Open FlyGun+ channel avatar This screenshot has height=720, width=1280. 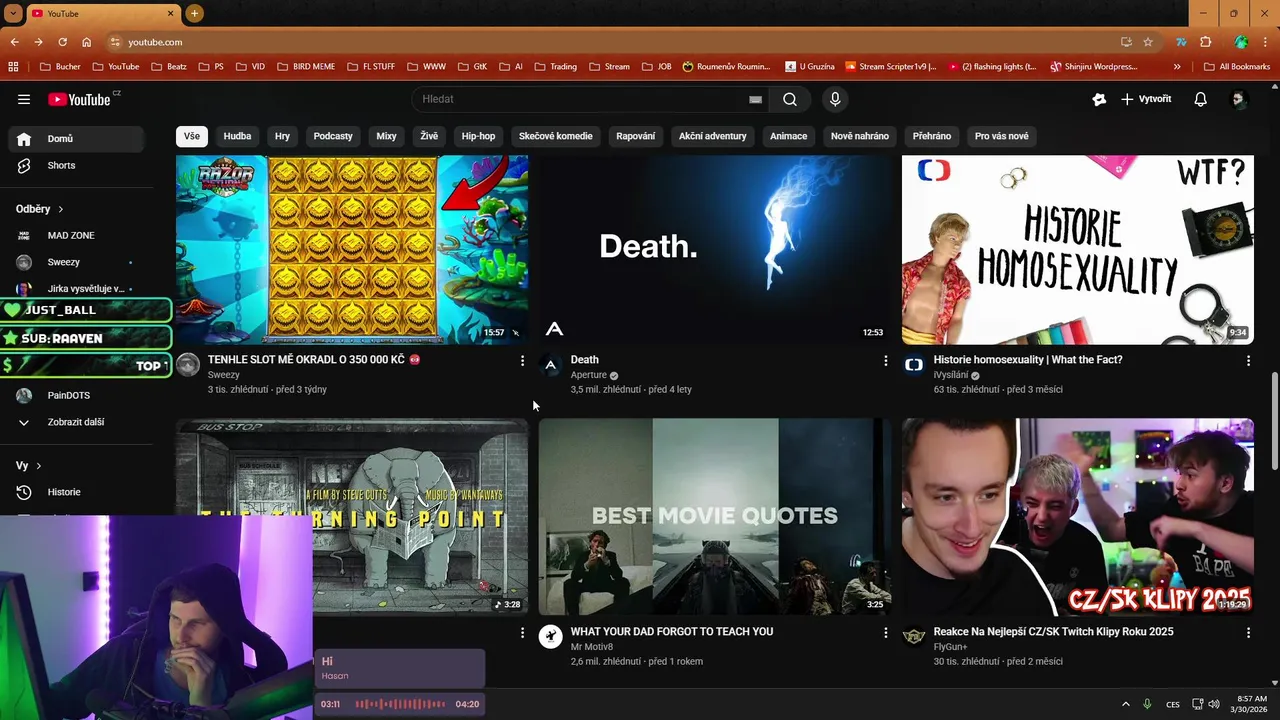[x=914, y=637]
